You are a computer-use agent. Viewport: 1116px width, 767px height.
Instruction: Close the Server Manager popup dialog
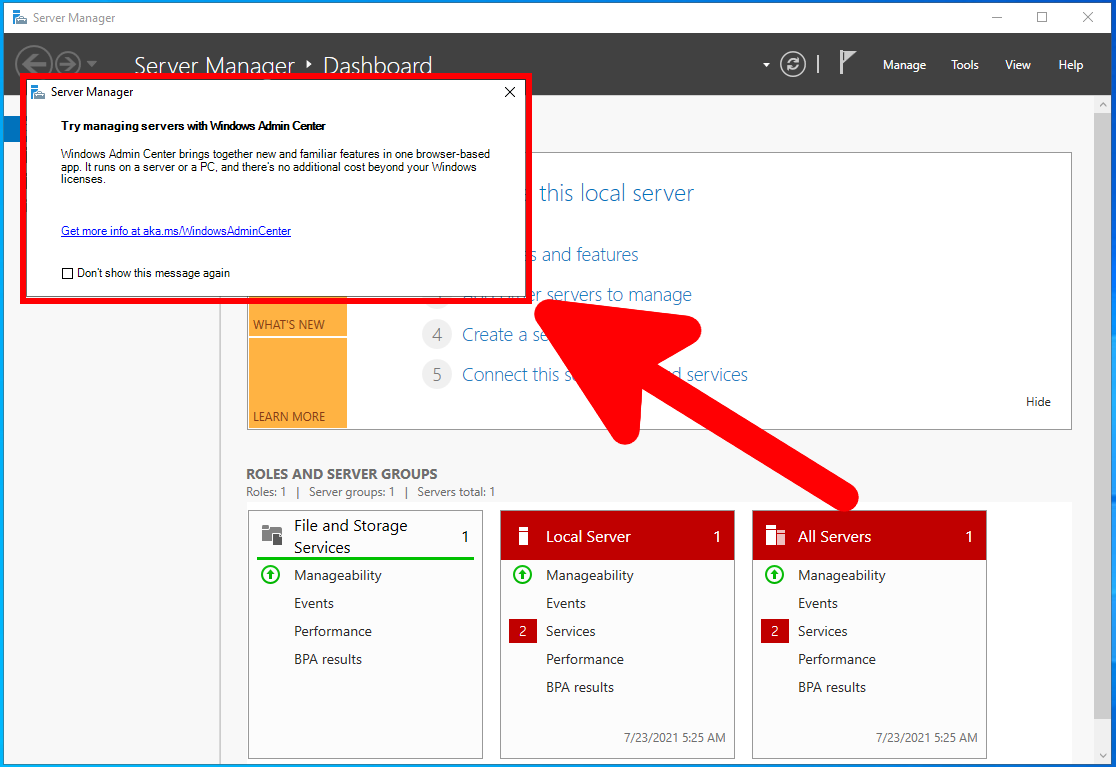509,92
